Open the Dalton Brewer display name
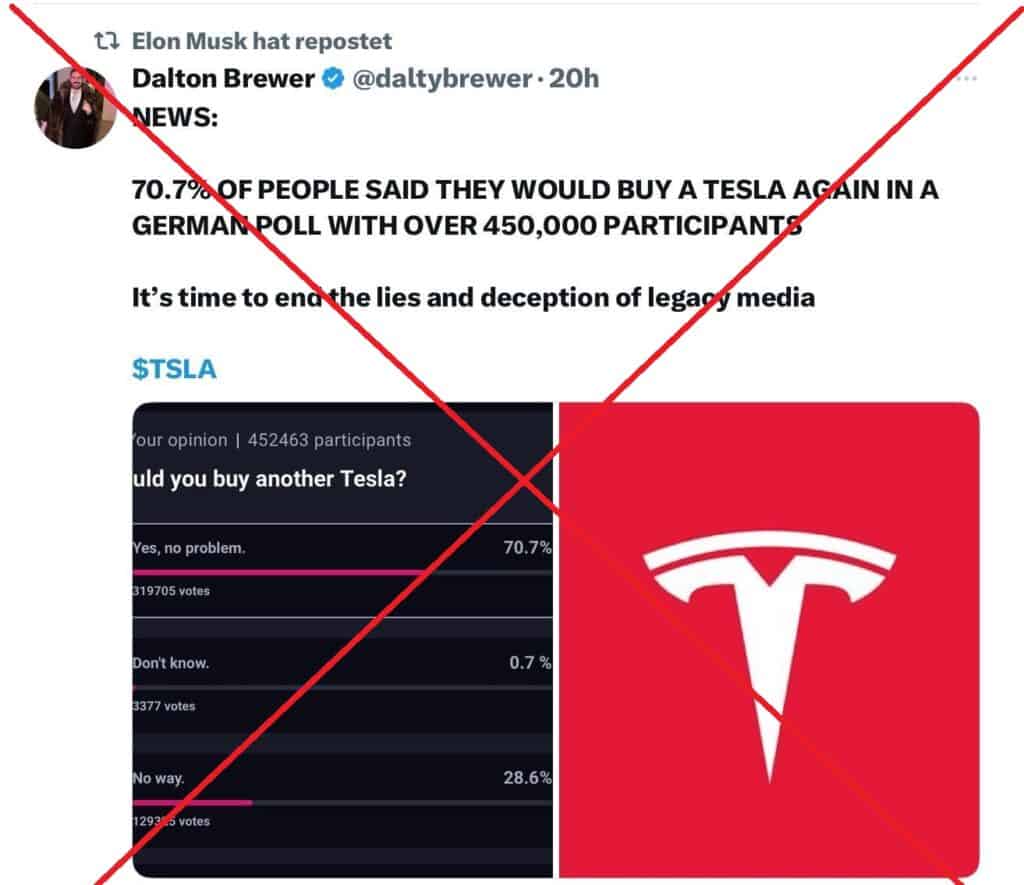Image resolution: width=1024 pixels, height=885 pixels. click(x=223, y=78)
